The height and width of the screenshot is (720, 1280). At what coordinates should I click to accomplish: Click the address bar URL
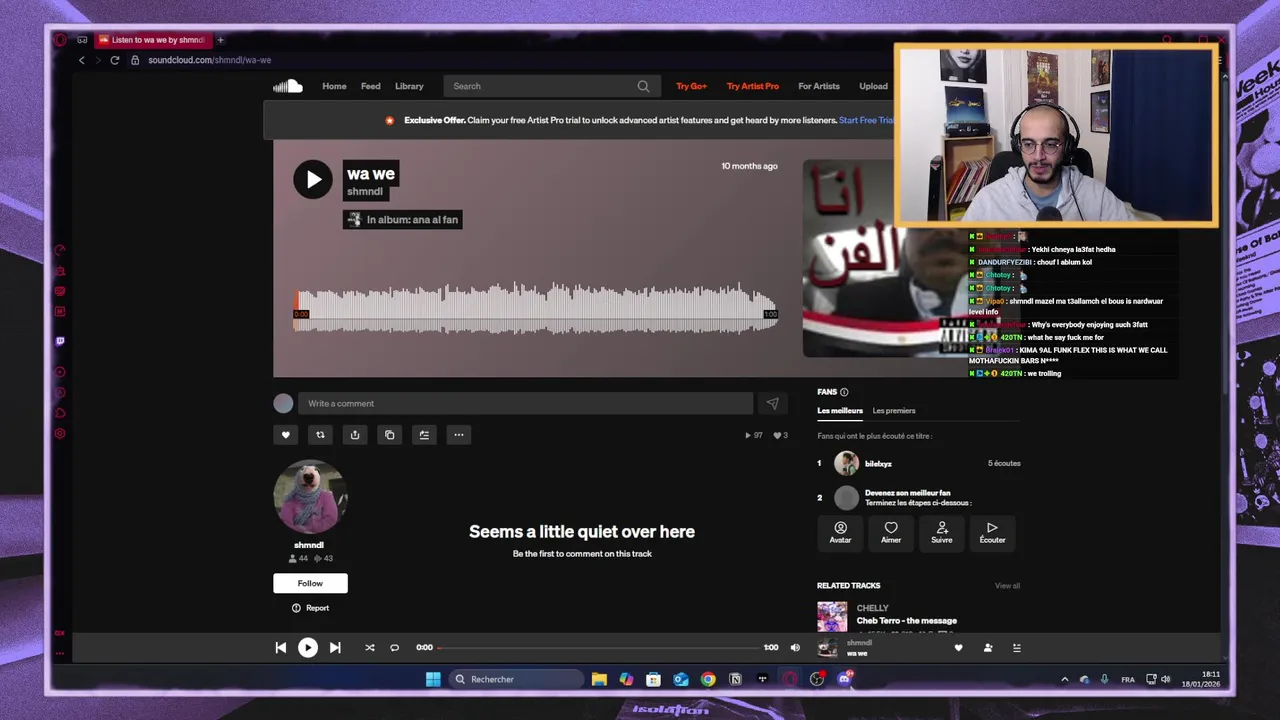pyautogui.click(x=209, y=60)
